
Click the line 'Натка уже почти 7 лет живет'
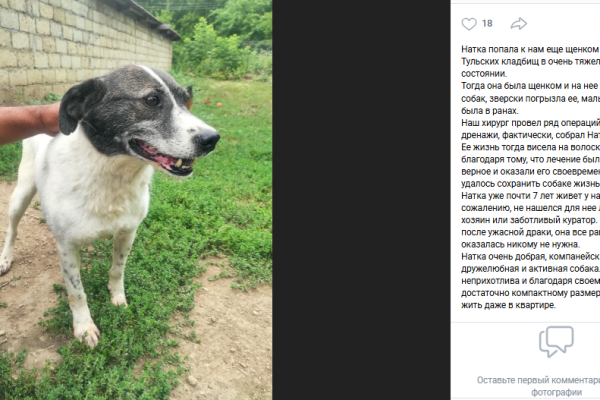click(x=530, y=196)
